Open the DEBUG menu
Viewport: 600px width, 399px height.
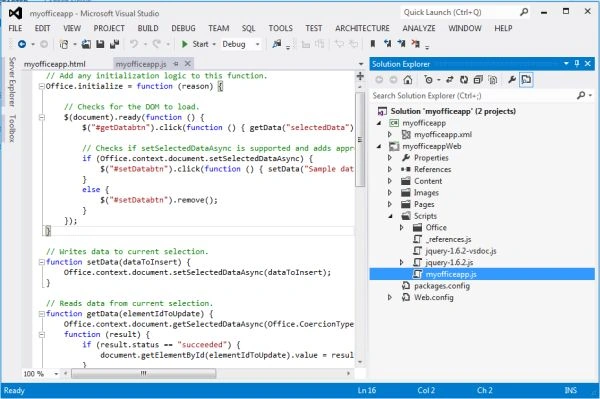tap(183, 28)
